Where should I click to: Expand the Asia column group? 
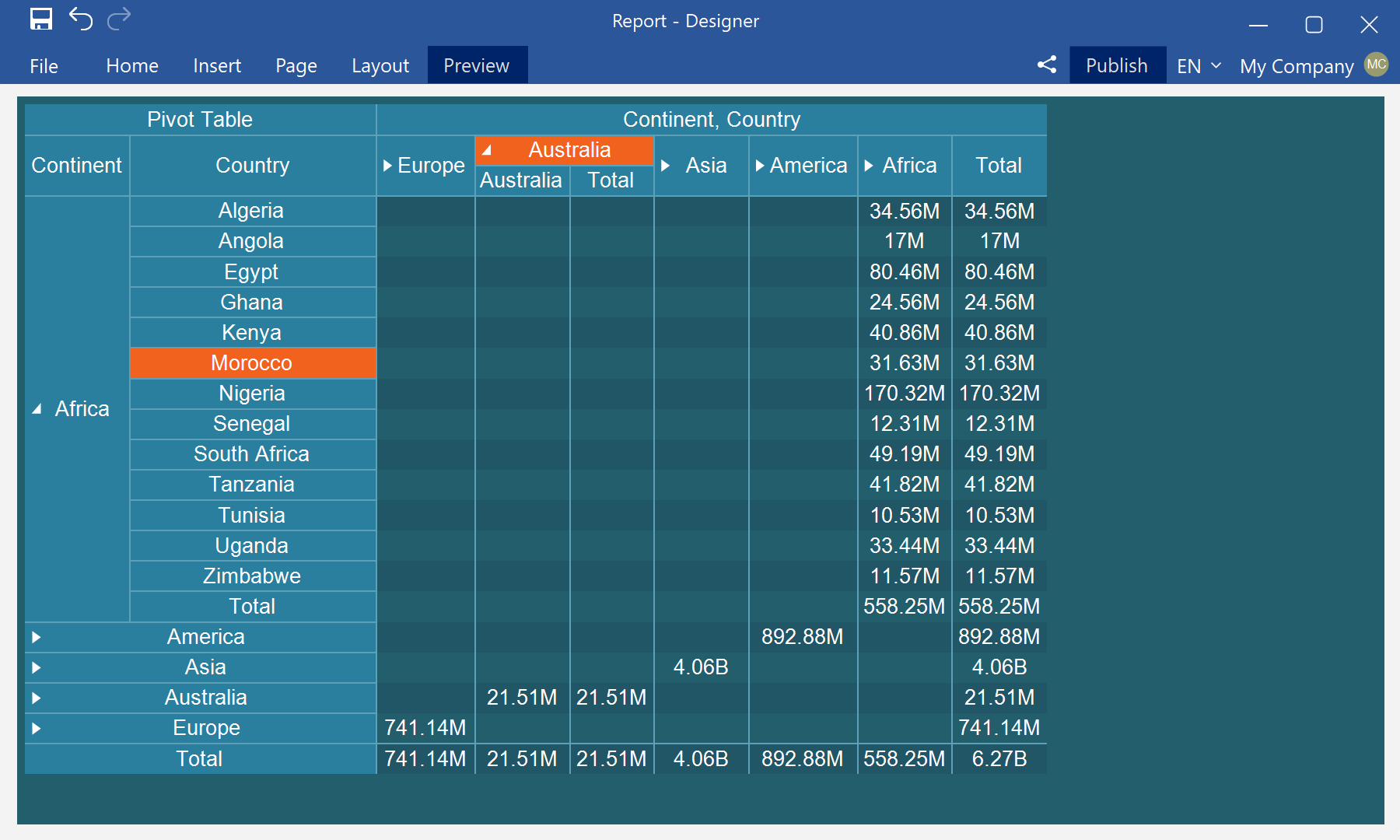pos(664,165)
